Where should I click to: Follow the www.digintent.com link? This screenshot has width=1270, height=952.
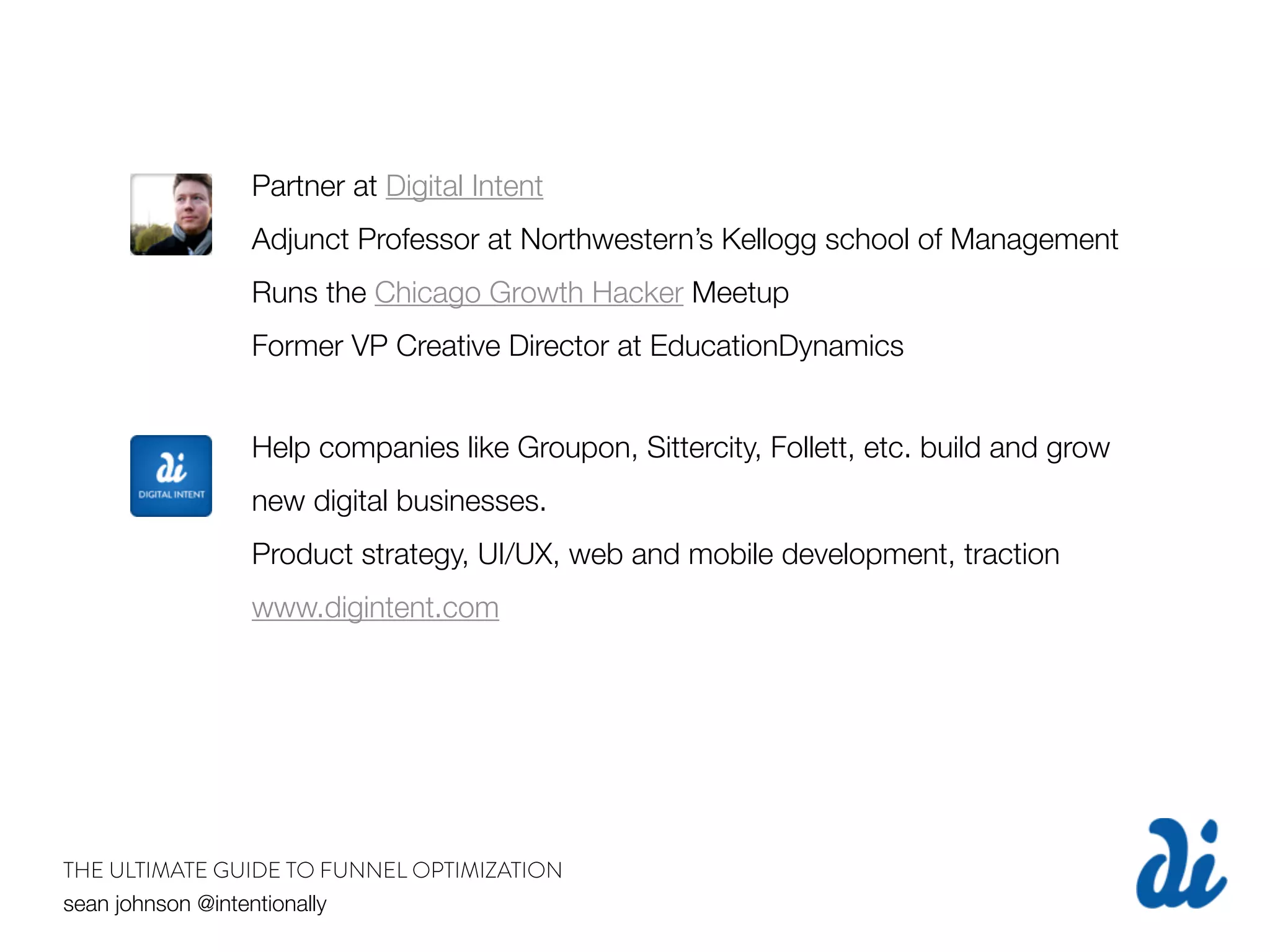pyautogui.click(x=375, y=607)
